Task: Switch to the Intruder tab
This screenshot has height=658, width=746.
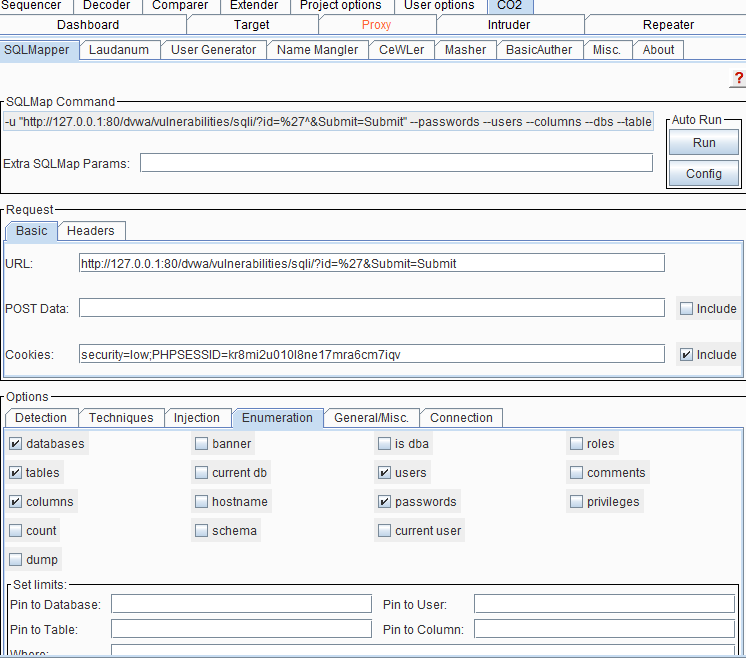Action: coord(509,25)
